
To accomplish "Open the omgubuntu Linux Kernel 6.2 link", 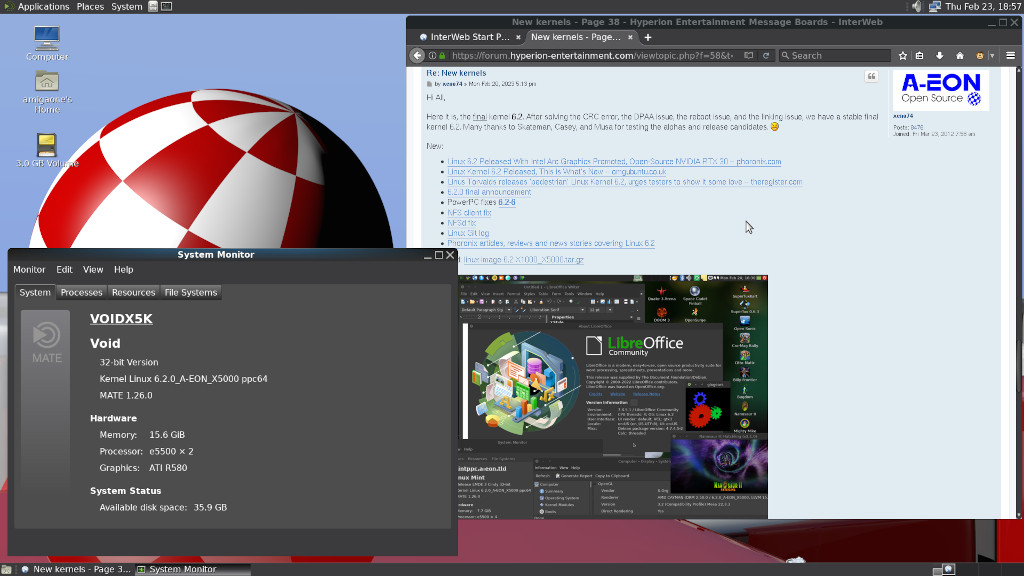I will pyautogui.click(x=556, y=172).
